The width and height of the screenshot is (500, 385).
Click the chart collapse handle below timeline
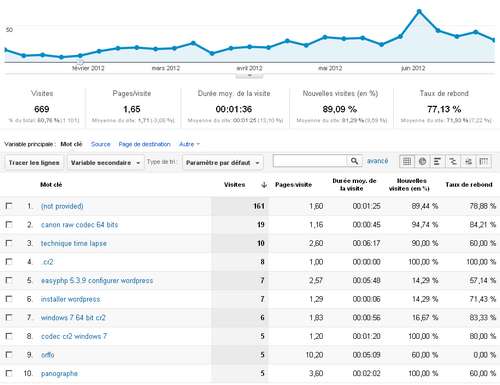[249, 76]
